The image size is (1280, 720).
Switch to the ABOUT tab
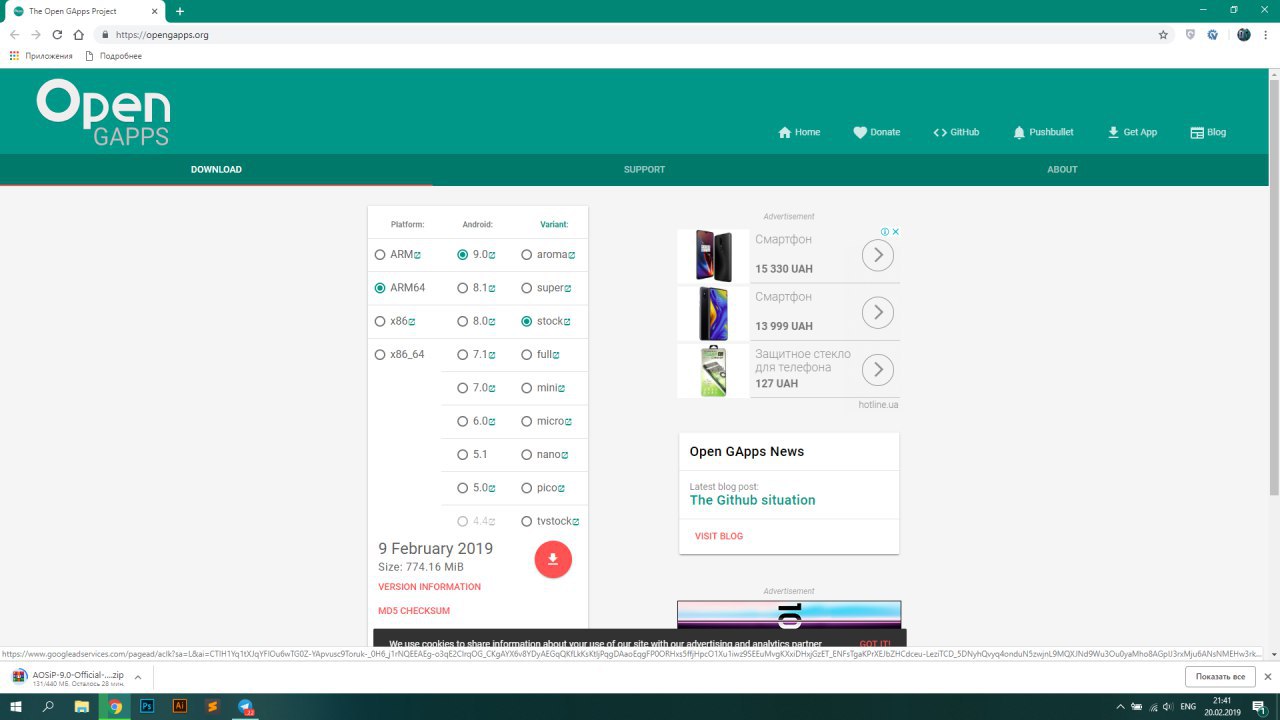click(1062, 170)
